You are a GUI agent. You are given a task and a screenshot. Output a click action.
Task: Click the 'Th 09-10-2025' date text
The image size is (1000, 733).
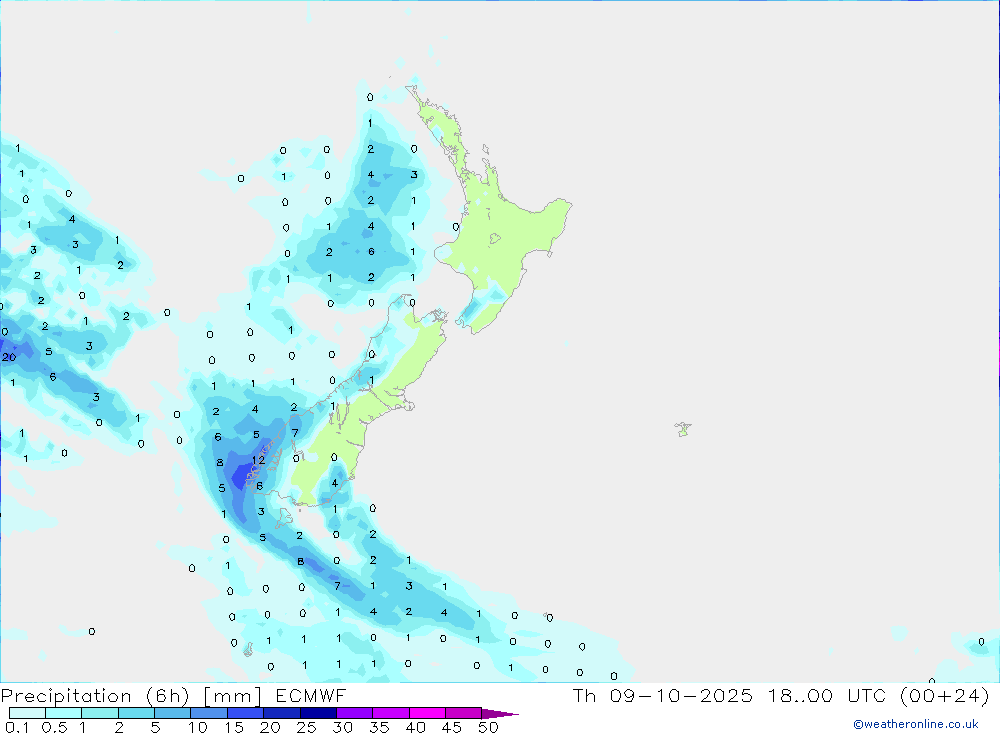coord(662,695)
